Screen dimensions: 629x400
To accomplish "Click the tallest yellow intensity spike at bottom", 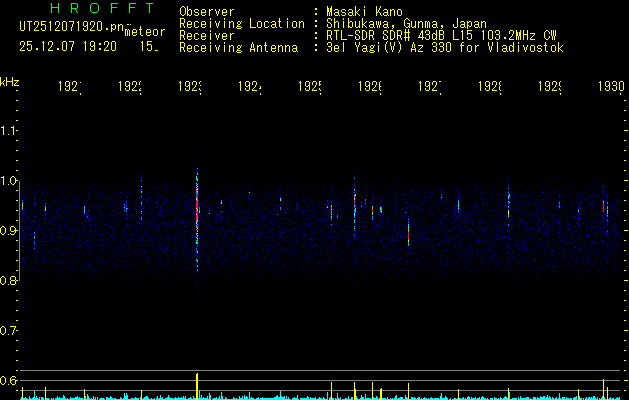I will pos(197,385).
